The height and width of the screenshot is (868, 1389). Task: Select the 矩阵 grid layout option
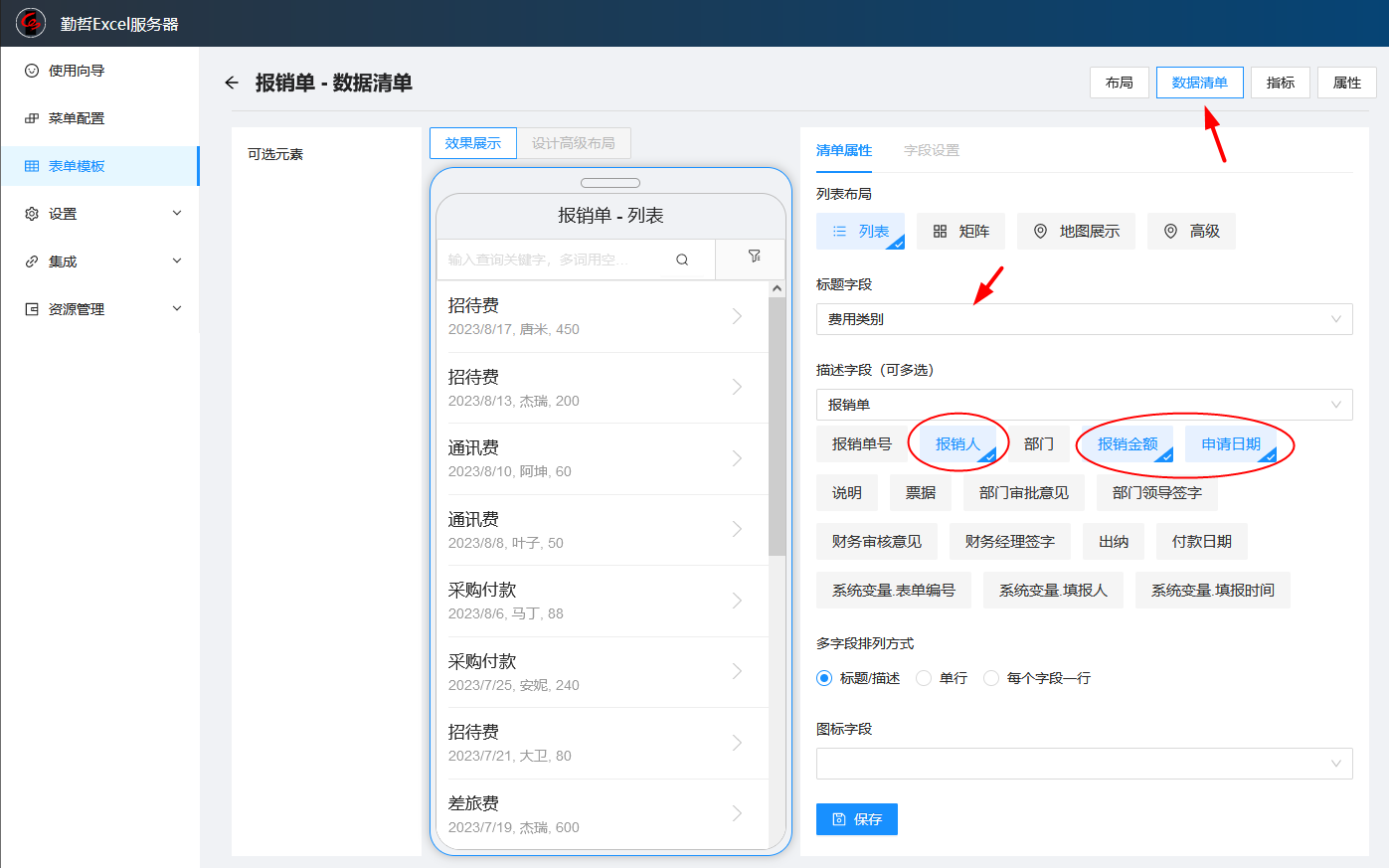tap(960, 231)
